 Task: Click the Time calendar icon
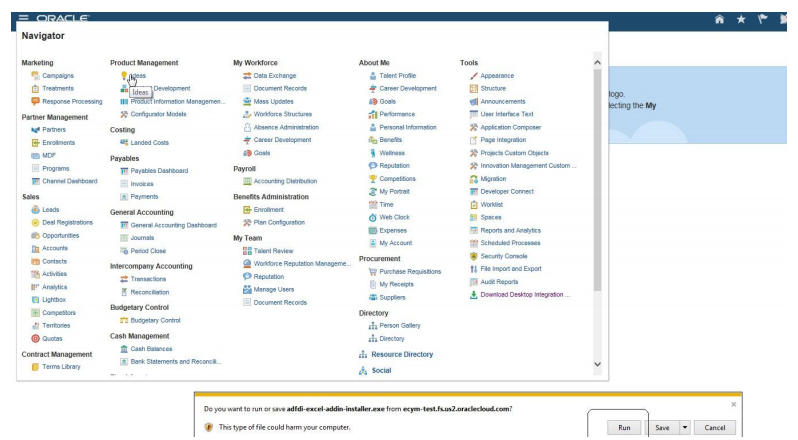tap(373, 204)
